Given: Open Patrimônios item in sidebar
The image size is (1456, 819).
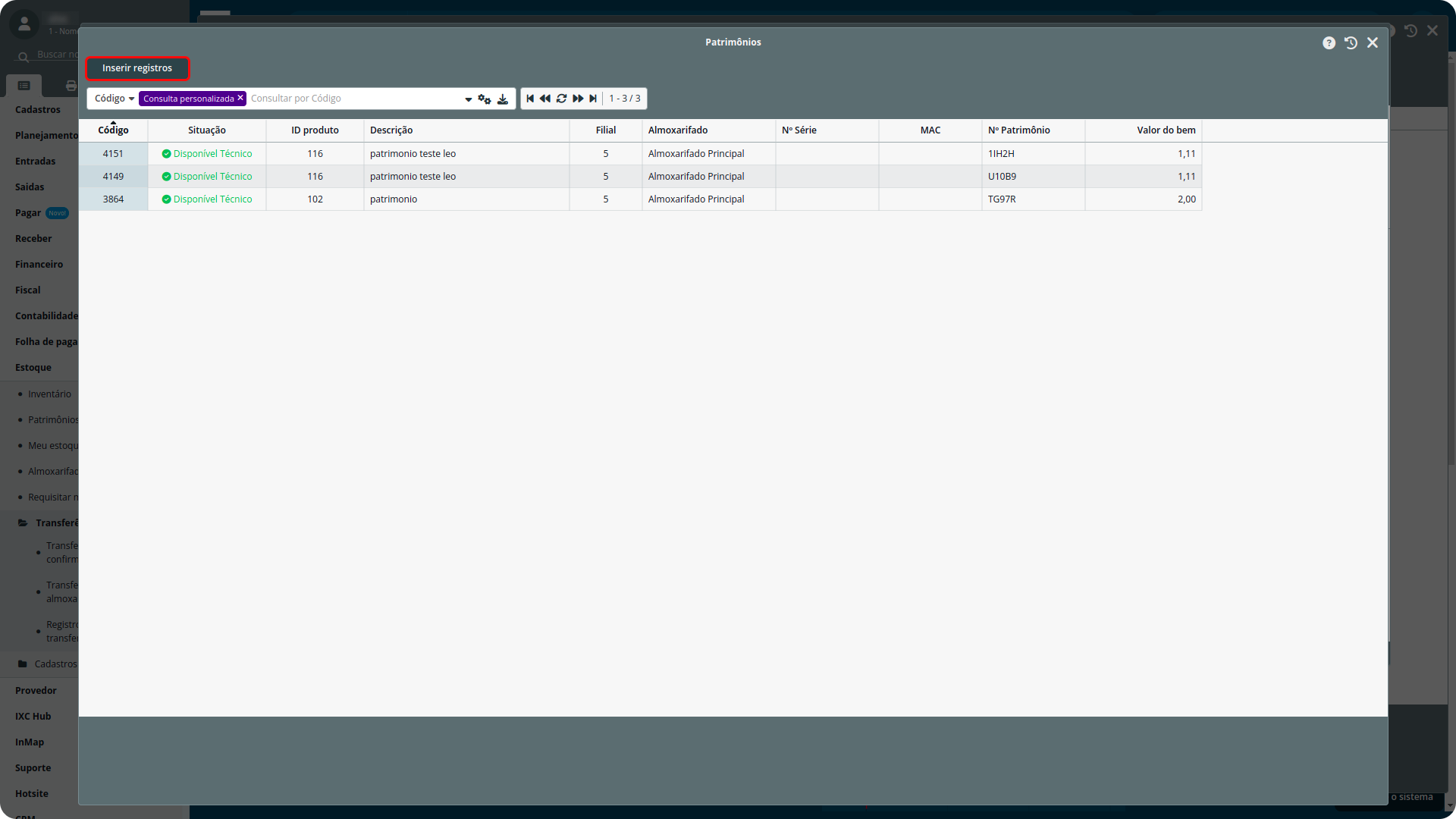Looking at the screenshot, I should [x=53, y=420].
